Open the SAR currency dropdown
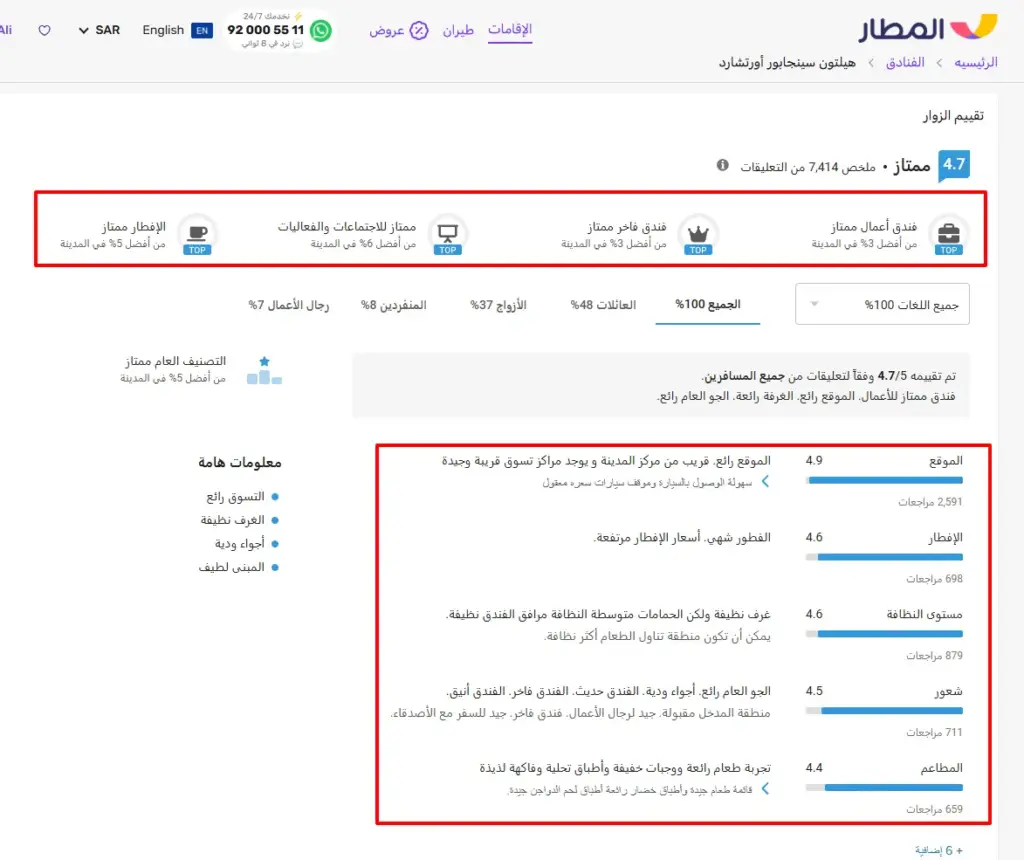Viewport: 1024px width, 860px height. 99,30
